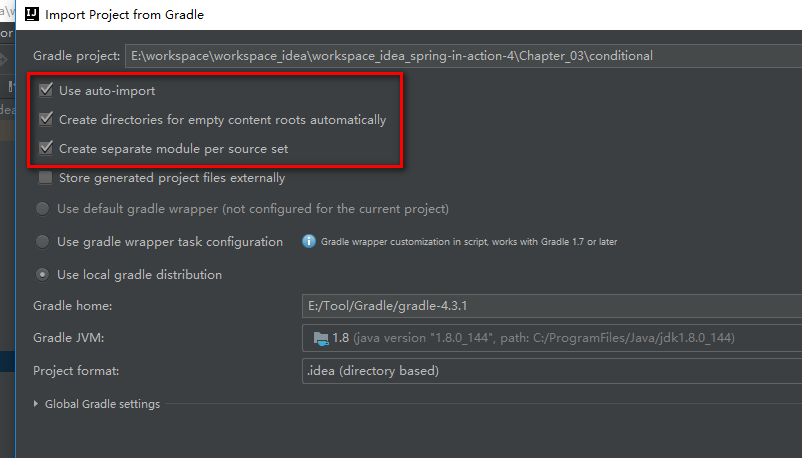This screenshot has height=458, width=802.
Task: Click the IntelliJ logo in dialog title
Action: click(x=32, y=14)
